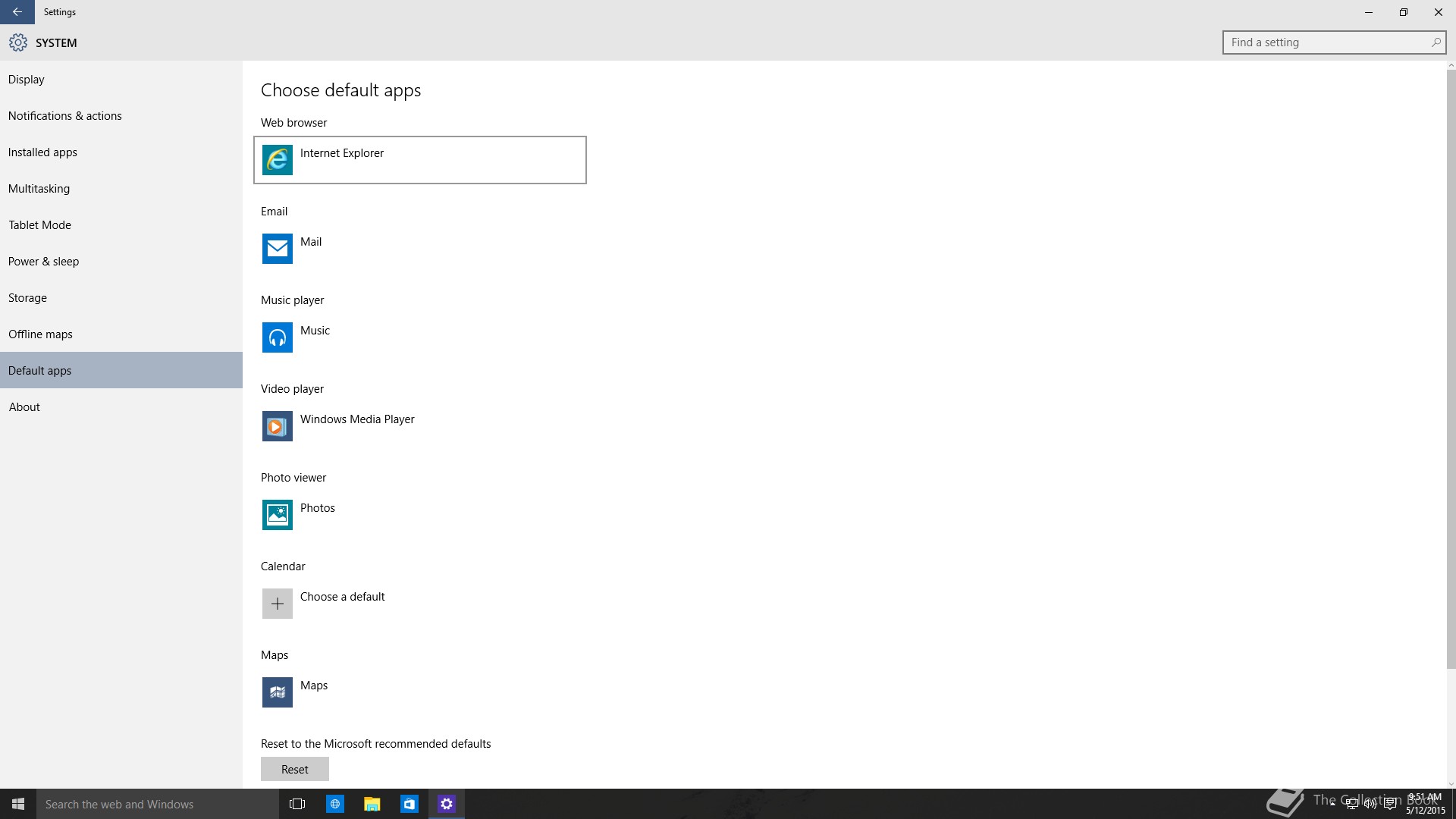Show hidden system tray icons
Screen dimensions: 1456x819
click(x=1332, y=804)
